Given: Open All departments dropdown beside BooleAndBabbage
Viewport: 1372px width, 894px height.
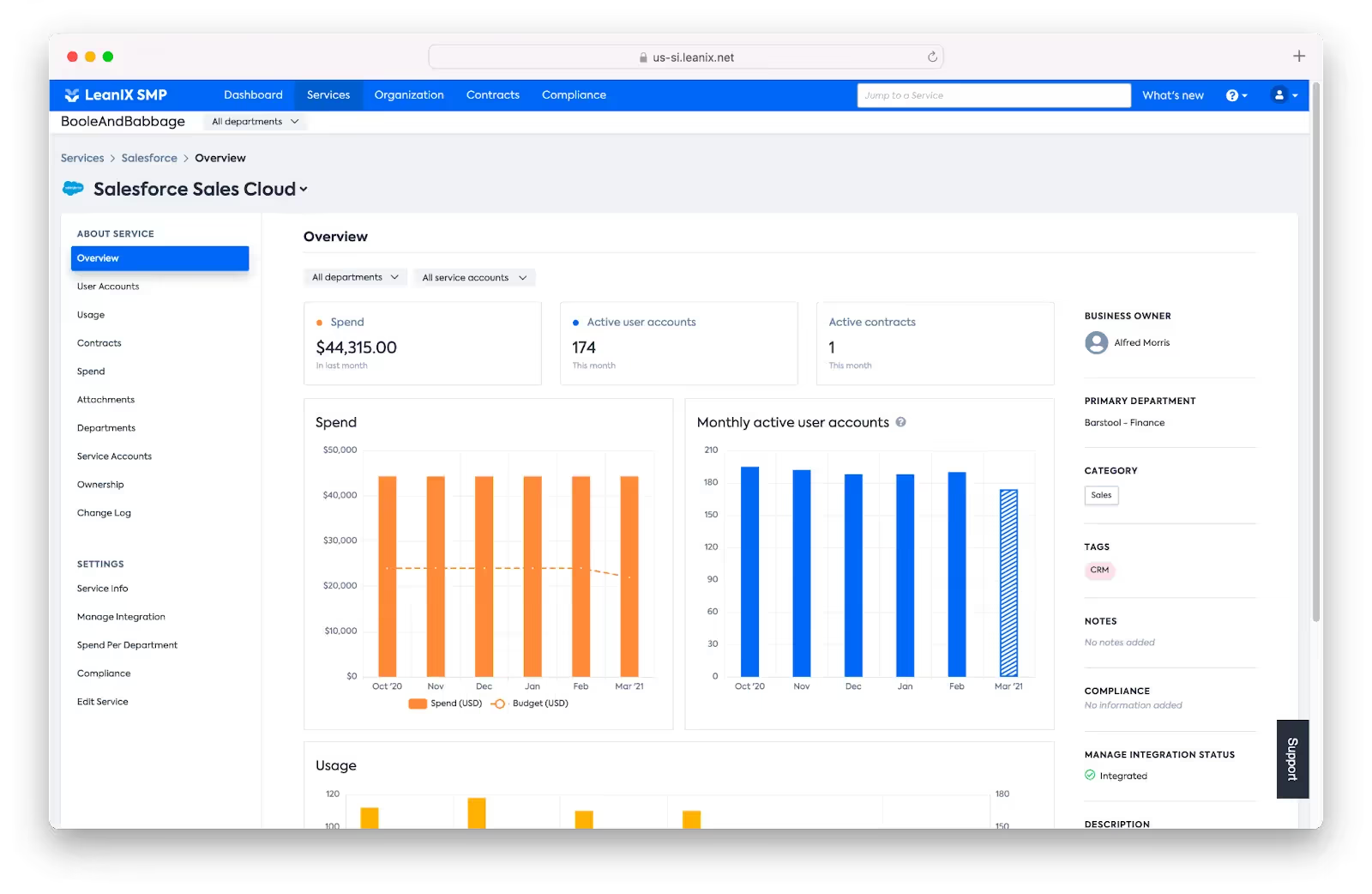Looking at the screenshot, I should pos(256,122).
